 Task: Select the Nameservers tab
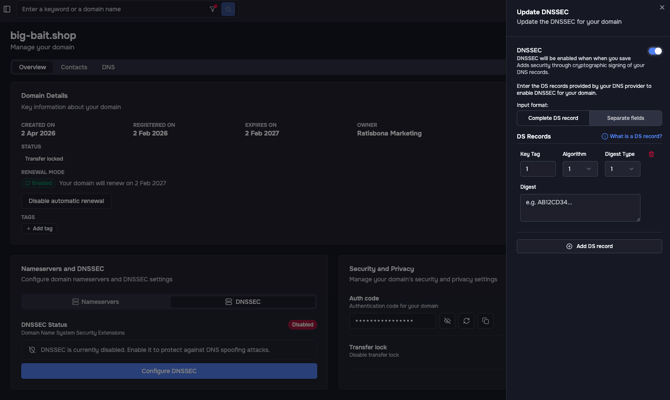pyautogui.click(x=96, y=302)
